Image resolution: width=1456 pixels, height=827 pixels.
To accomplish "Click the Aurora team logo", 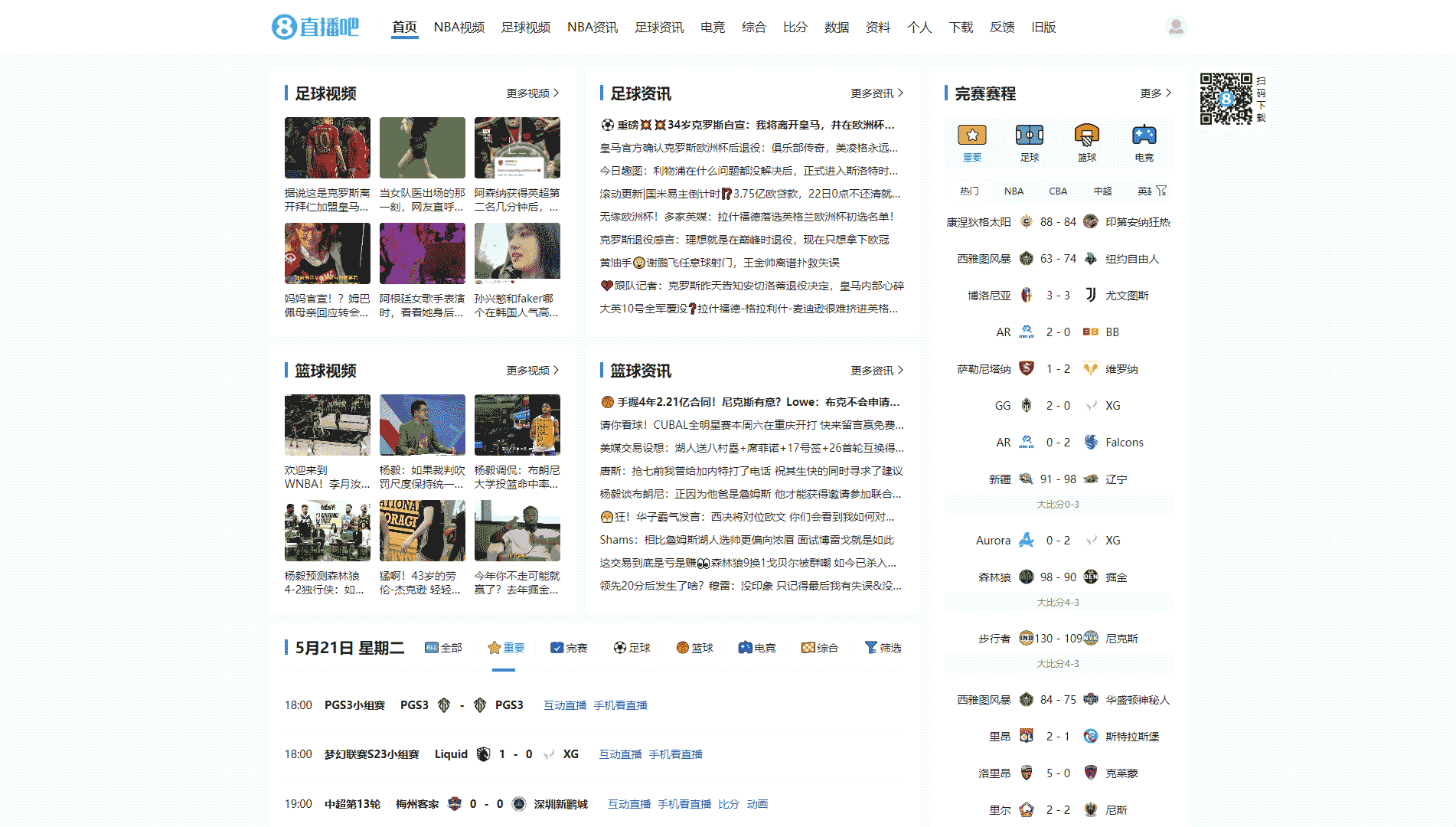I will pyautogui.click(x=1027, y=541).
